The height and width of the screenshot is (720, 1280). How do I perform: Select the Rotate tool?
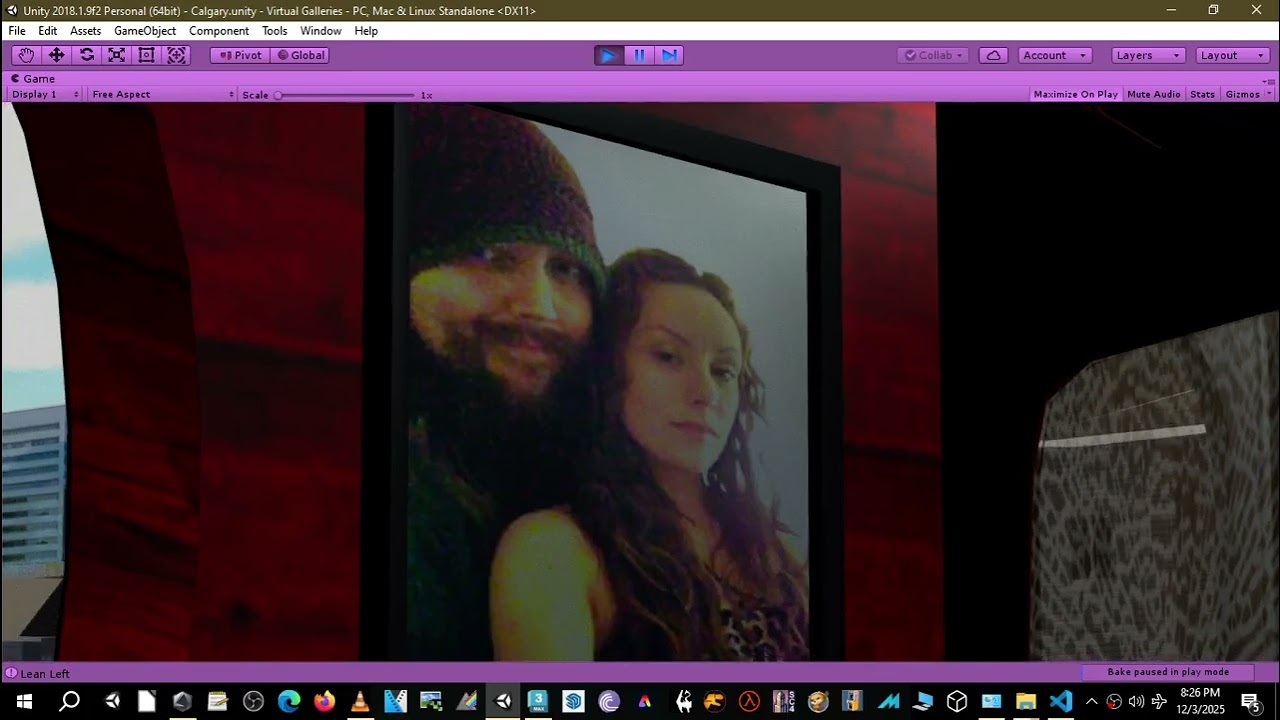click(86, 55)
